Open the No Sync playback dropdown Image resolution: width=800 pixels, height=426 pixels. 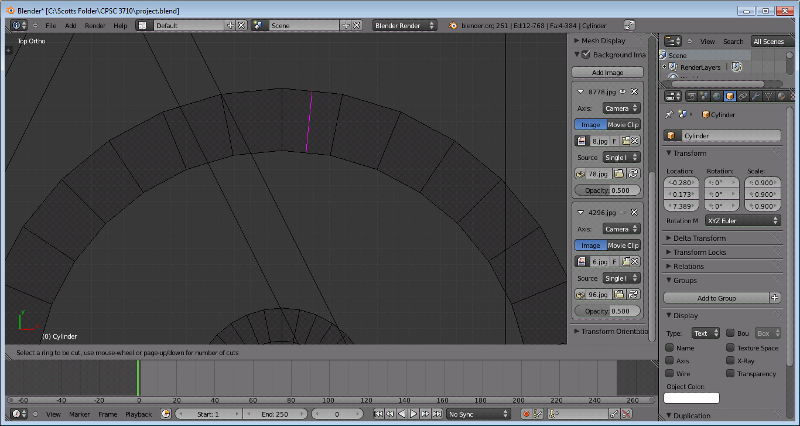pos(478,414)
